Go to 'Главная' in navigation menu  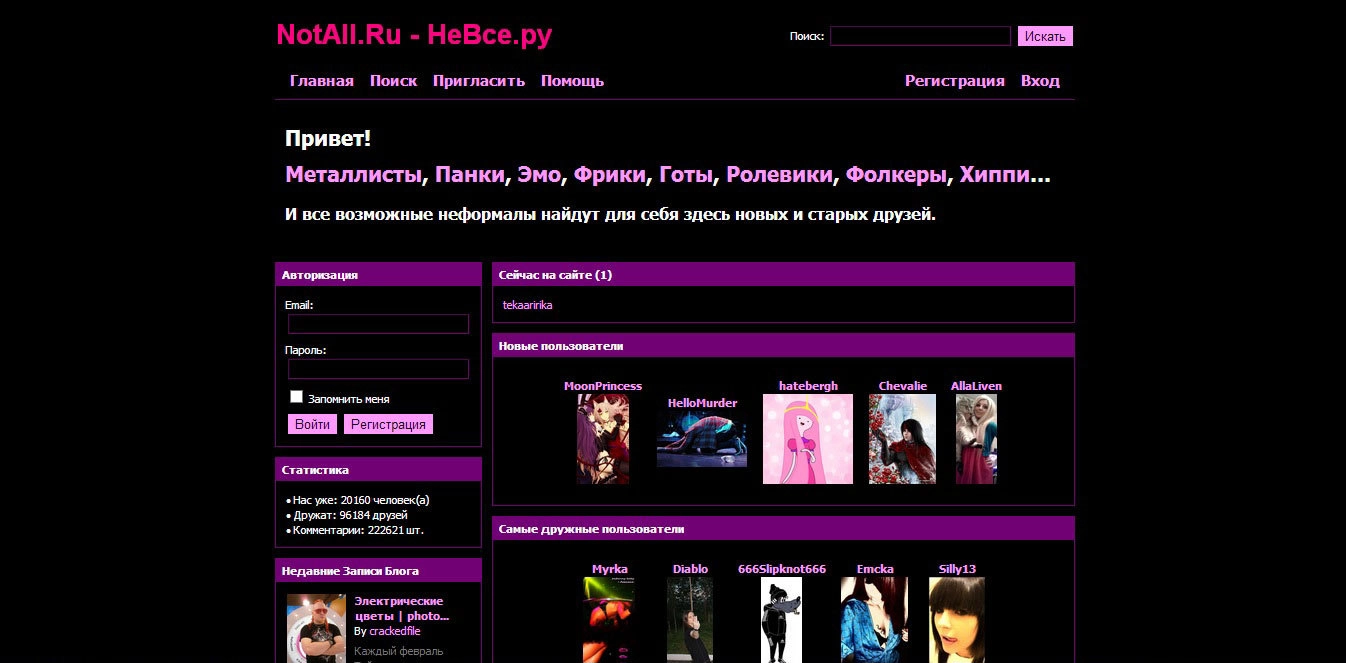click(x=321, y=81)
